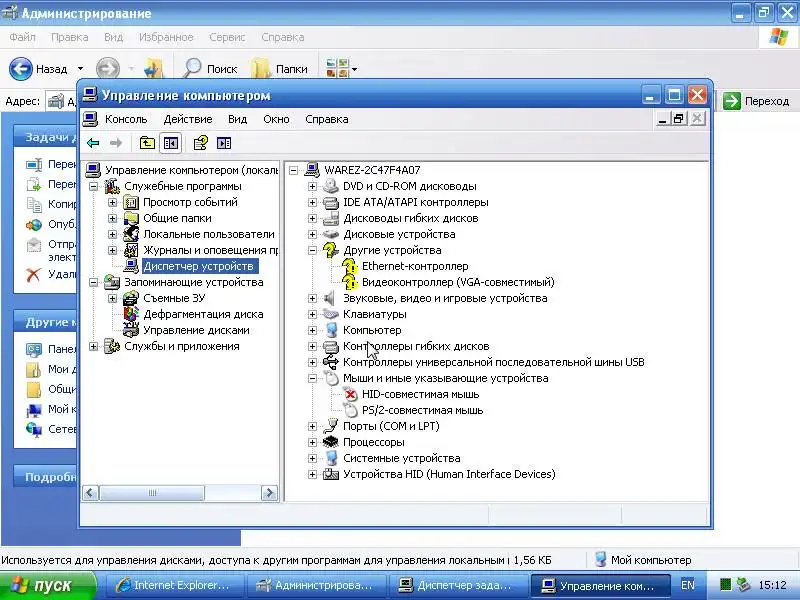Image resolution: width=800 pixels, height=600 pixels.
Task: Open the Окно menu
Action: tap(276, 119)
